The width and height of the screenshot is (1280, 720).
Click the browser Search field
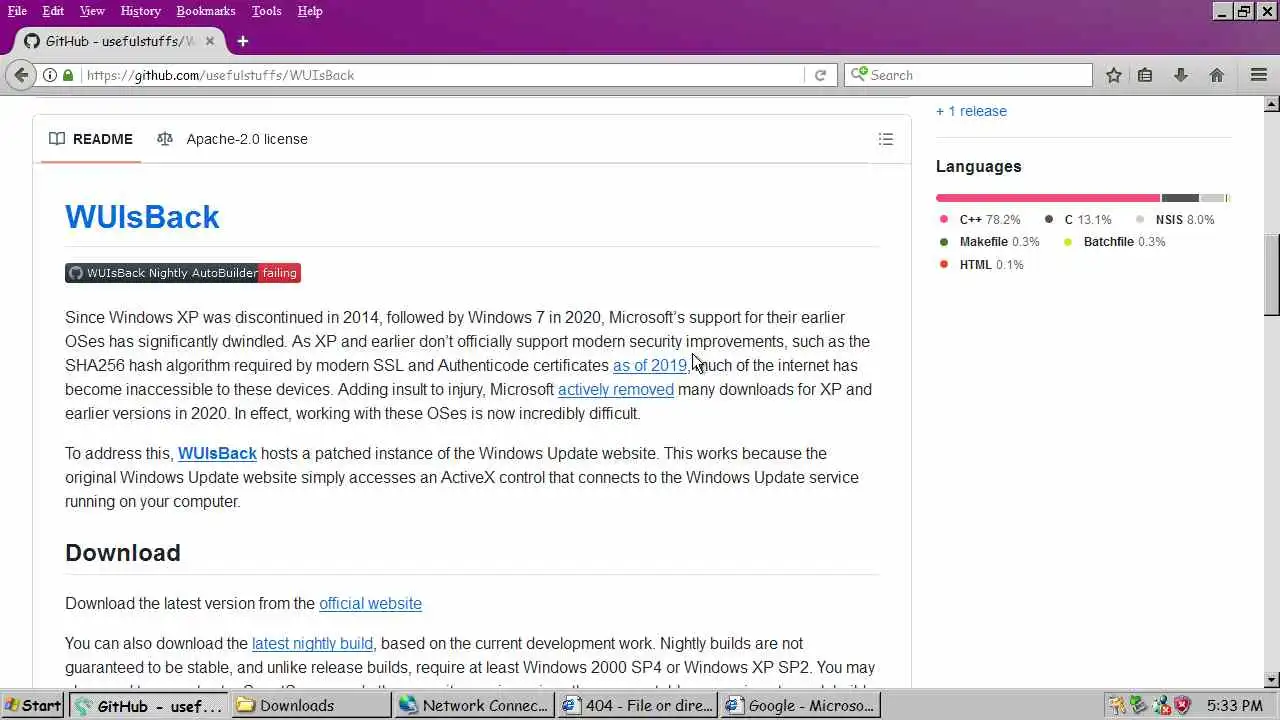970,75
